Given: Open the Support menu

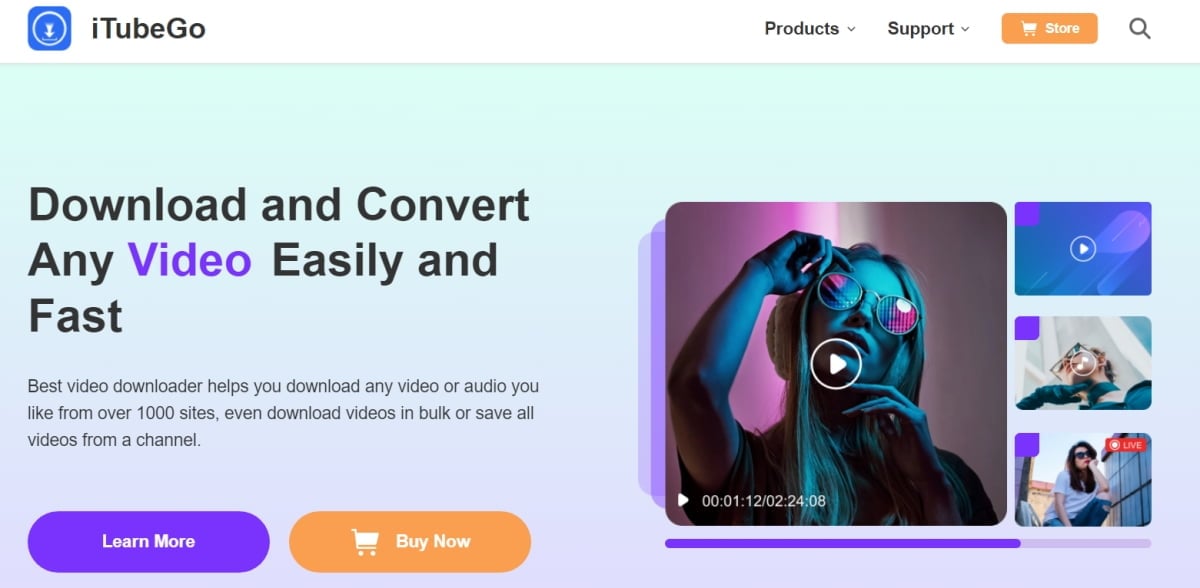Looking at the screenshot, I should coord(929,28).
